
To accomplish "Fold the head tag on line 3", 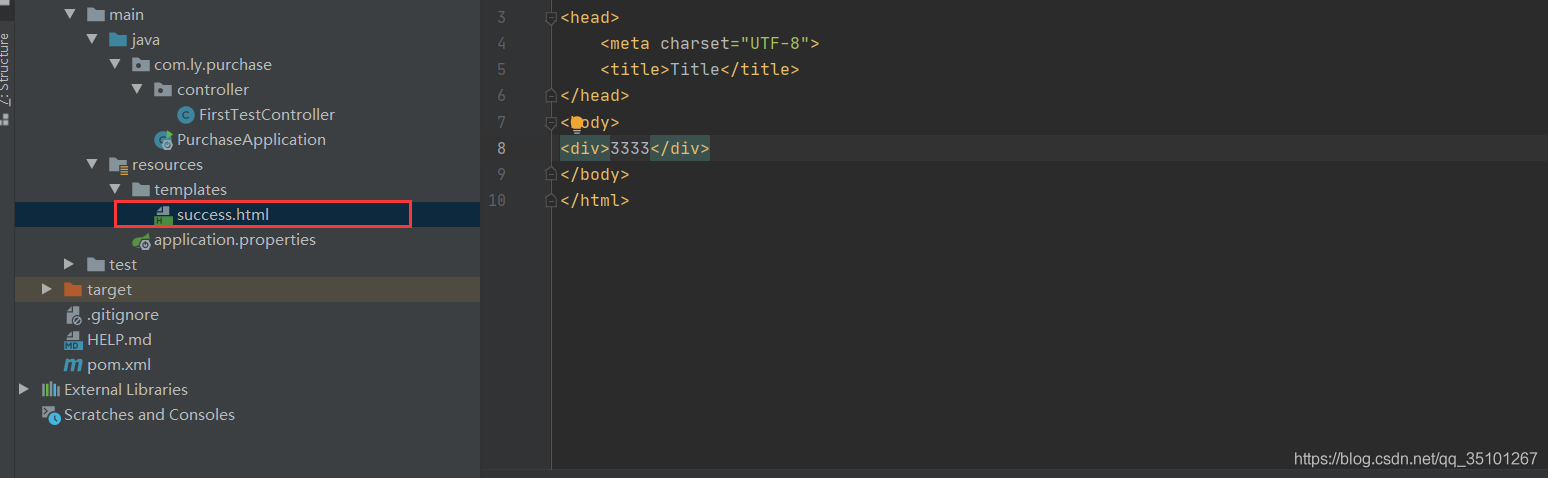I will [550, 18].
